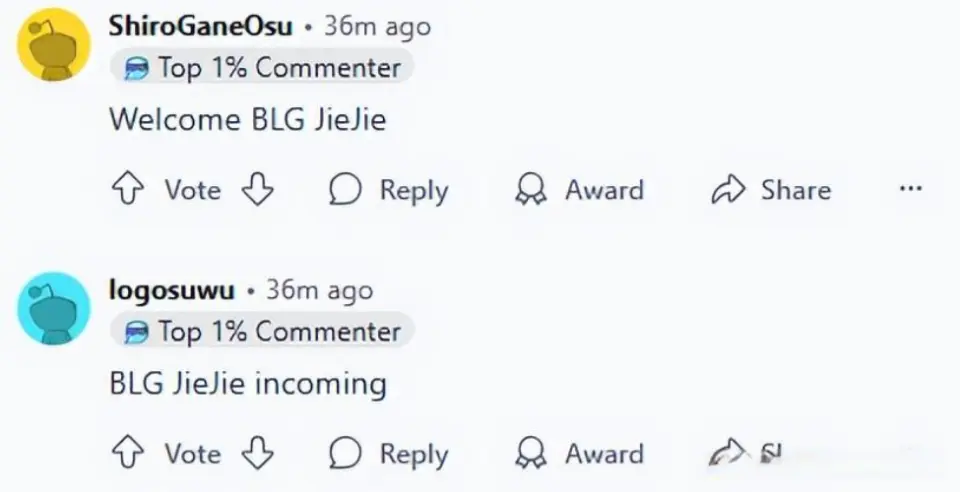Screen dimensions: 960x492
Task: Upvote ShiroGaneOsu's comment
Action: (x=127, y=190)
